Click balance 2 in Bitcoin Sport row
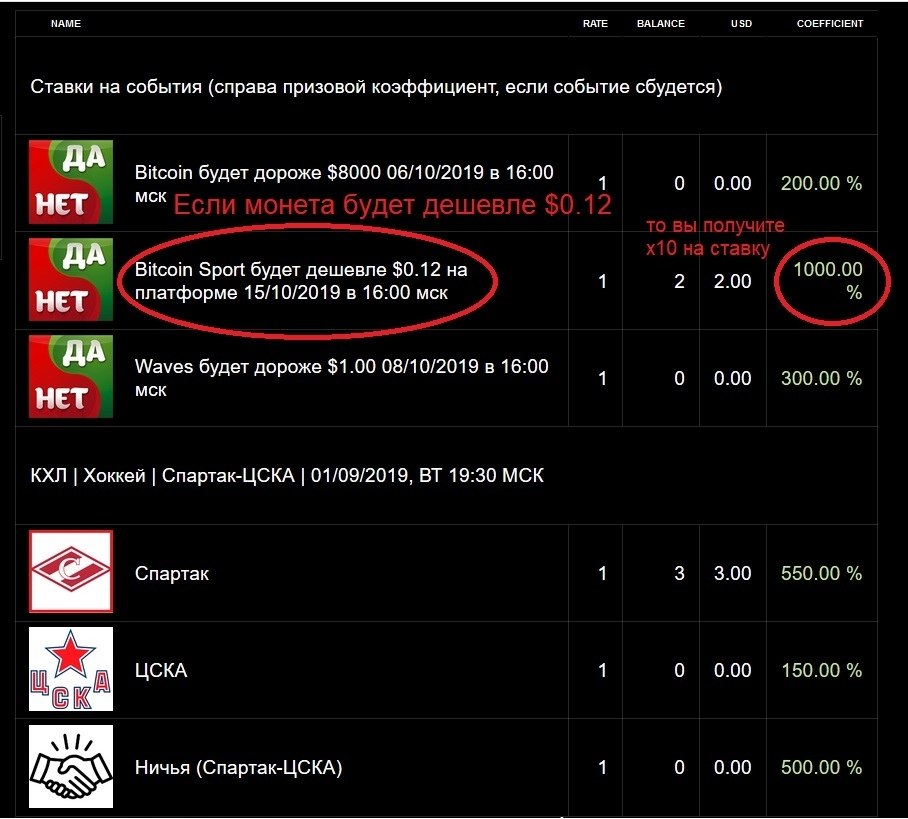The image size is (908, 819). coord(679,281)
